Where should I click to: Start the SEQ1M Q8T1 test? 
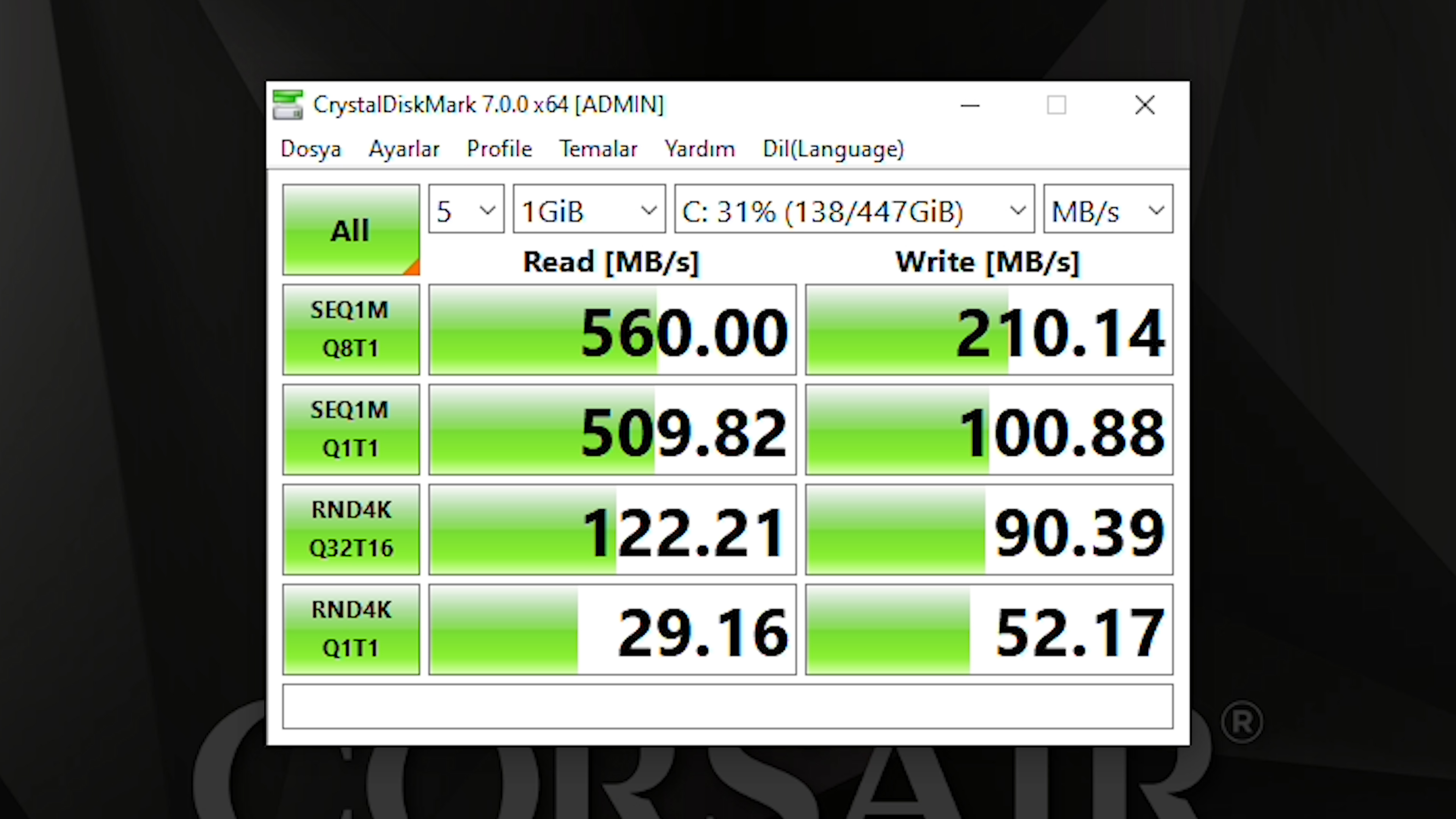[351, 329]
